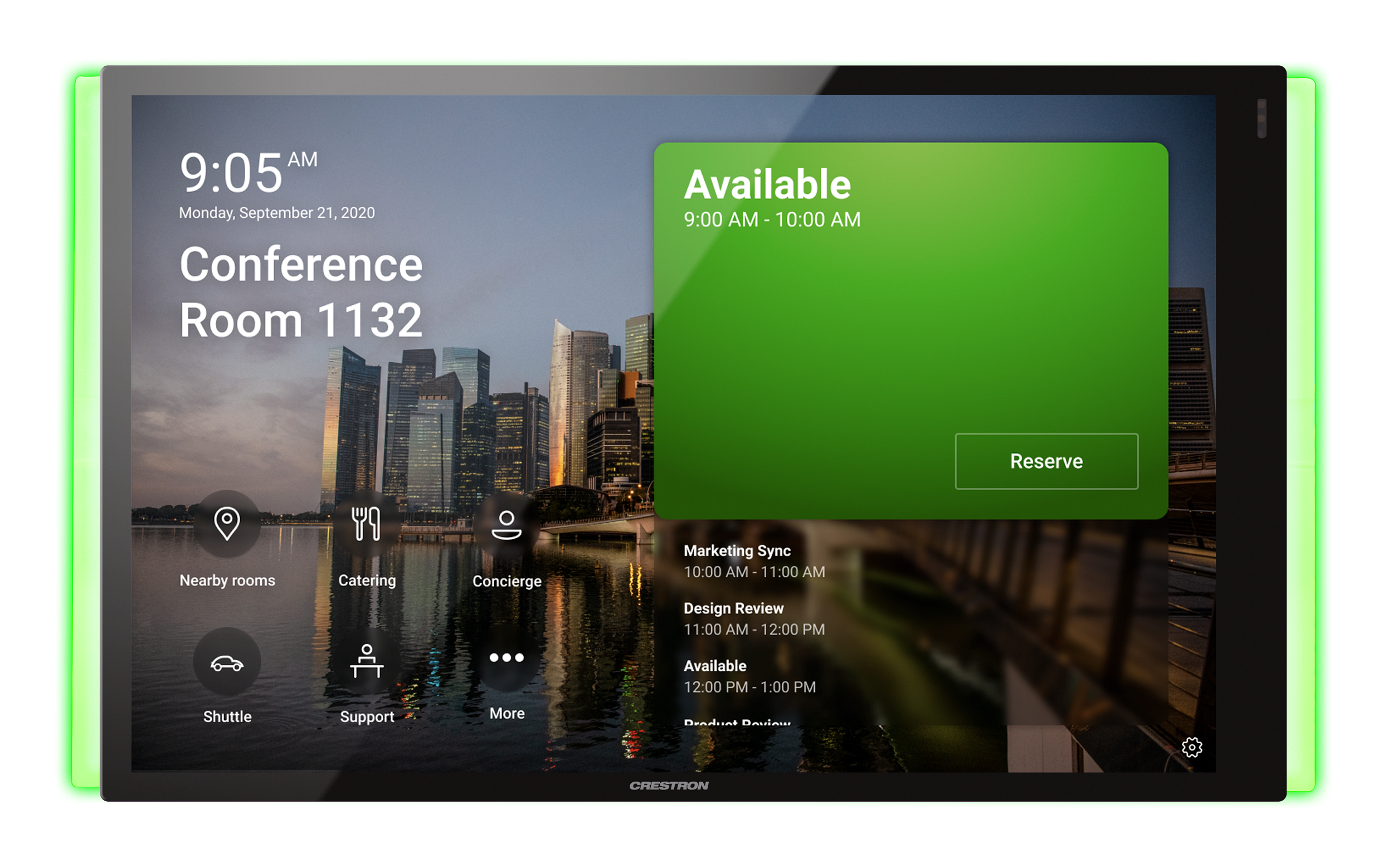This screenshot has width=1393, height=868.
Task: Tap the Conference Room 1132 title
Action: point(301,291)
